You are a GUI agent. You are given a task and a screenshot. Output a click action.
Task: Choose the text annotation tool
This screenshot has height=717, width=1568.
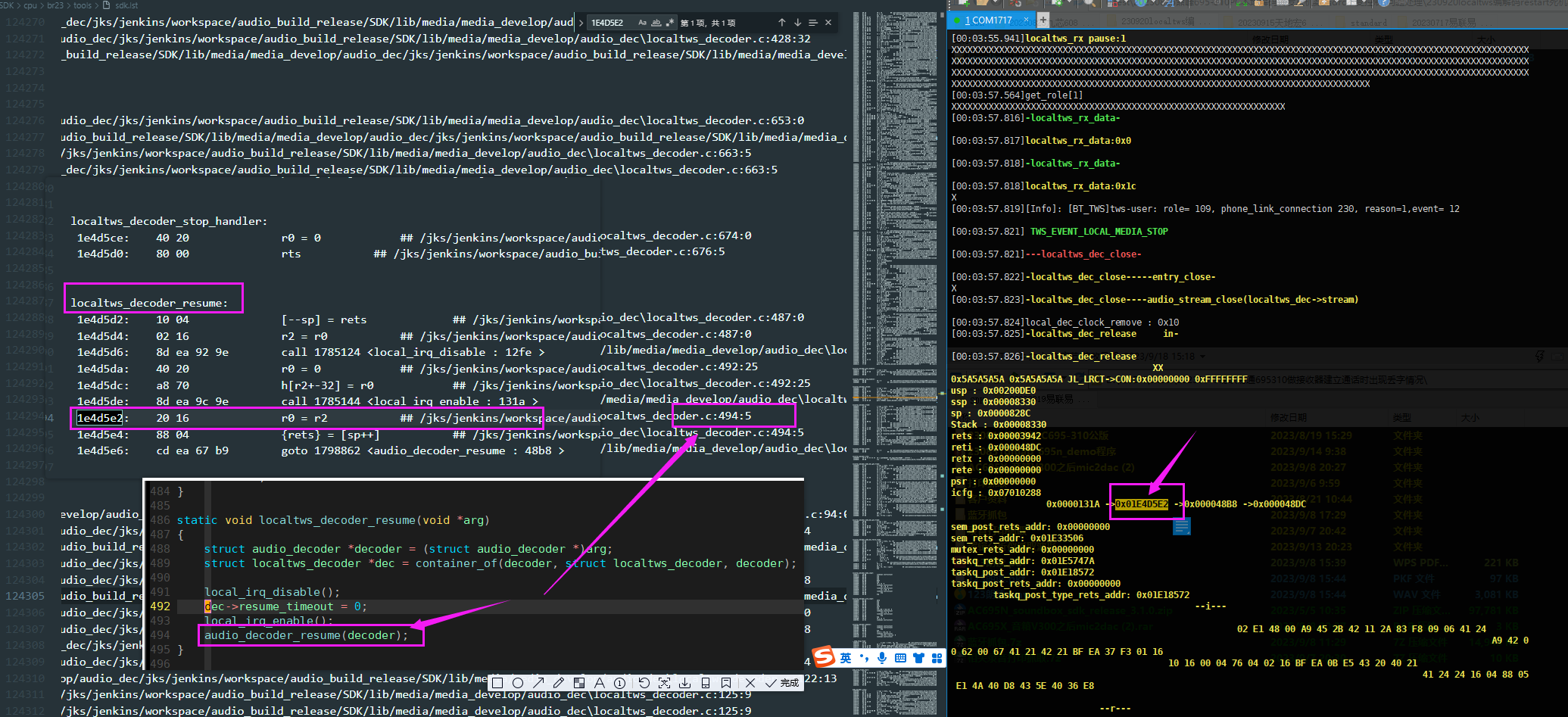600,683
